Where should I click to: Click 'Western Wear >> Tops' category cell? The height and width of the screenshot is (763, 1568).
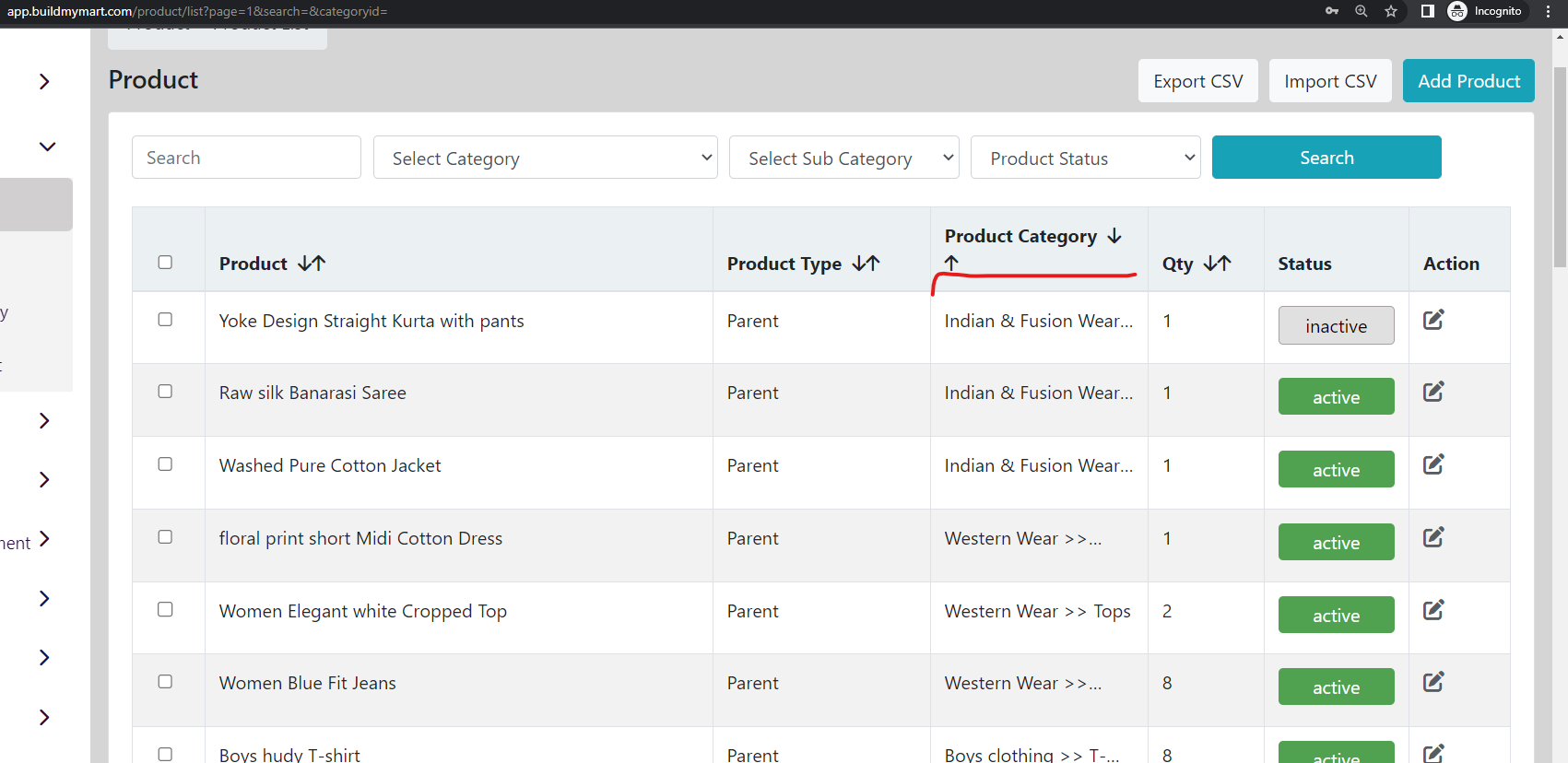(x=1037, y=612)
